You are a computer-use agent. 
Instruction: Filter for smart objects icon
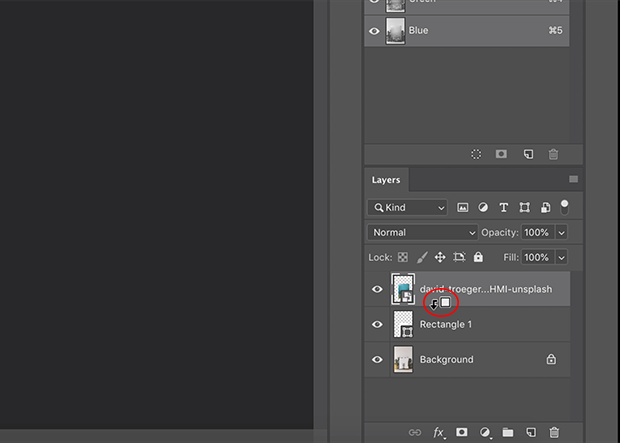545,207
